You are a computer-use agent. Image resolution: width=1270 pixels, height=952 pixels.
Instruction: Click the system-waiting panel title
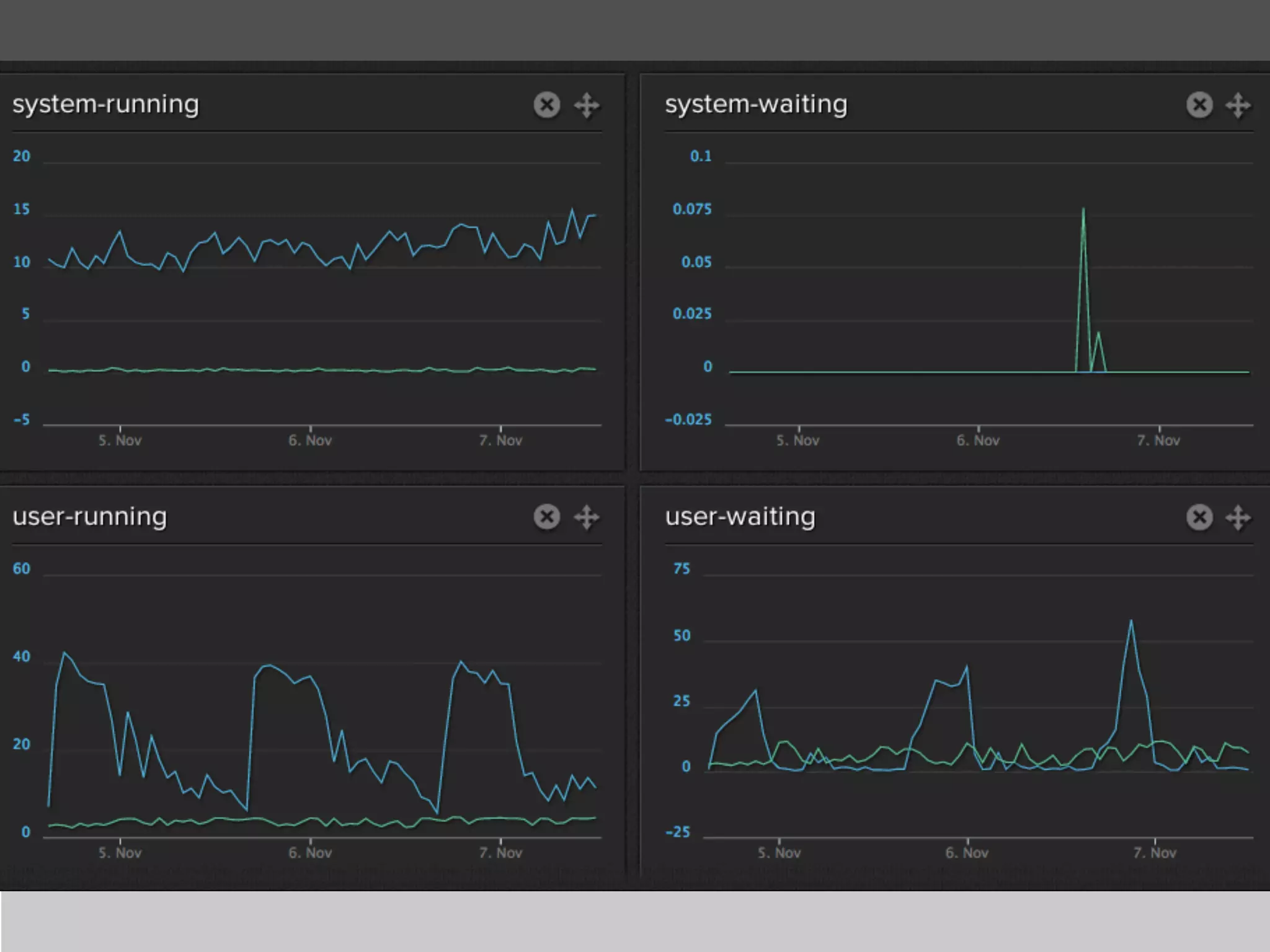pos(755,104)
